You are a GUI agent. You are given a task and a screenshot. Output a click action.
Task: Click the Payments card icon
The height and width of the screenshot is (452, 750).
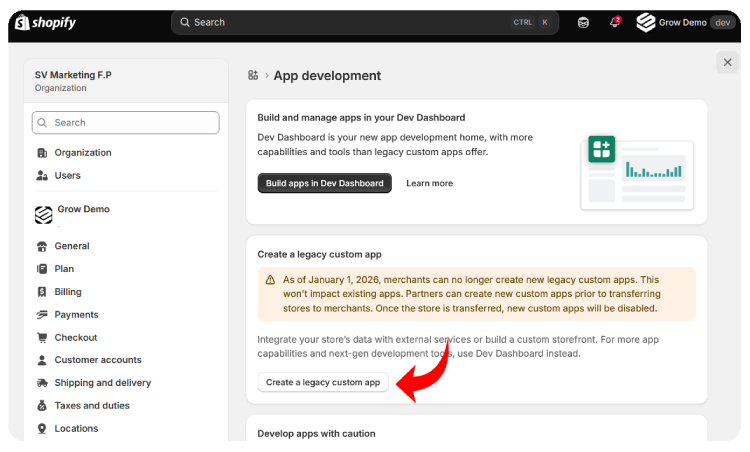click(42, 315)
